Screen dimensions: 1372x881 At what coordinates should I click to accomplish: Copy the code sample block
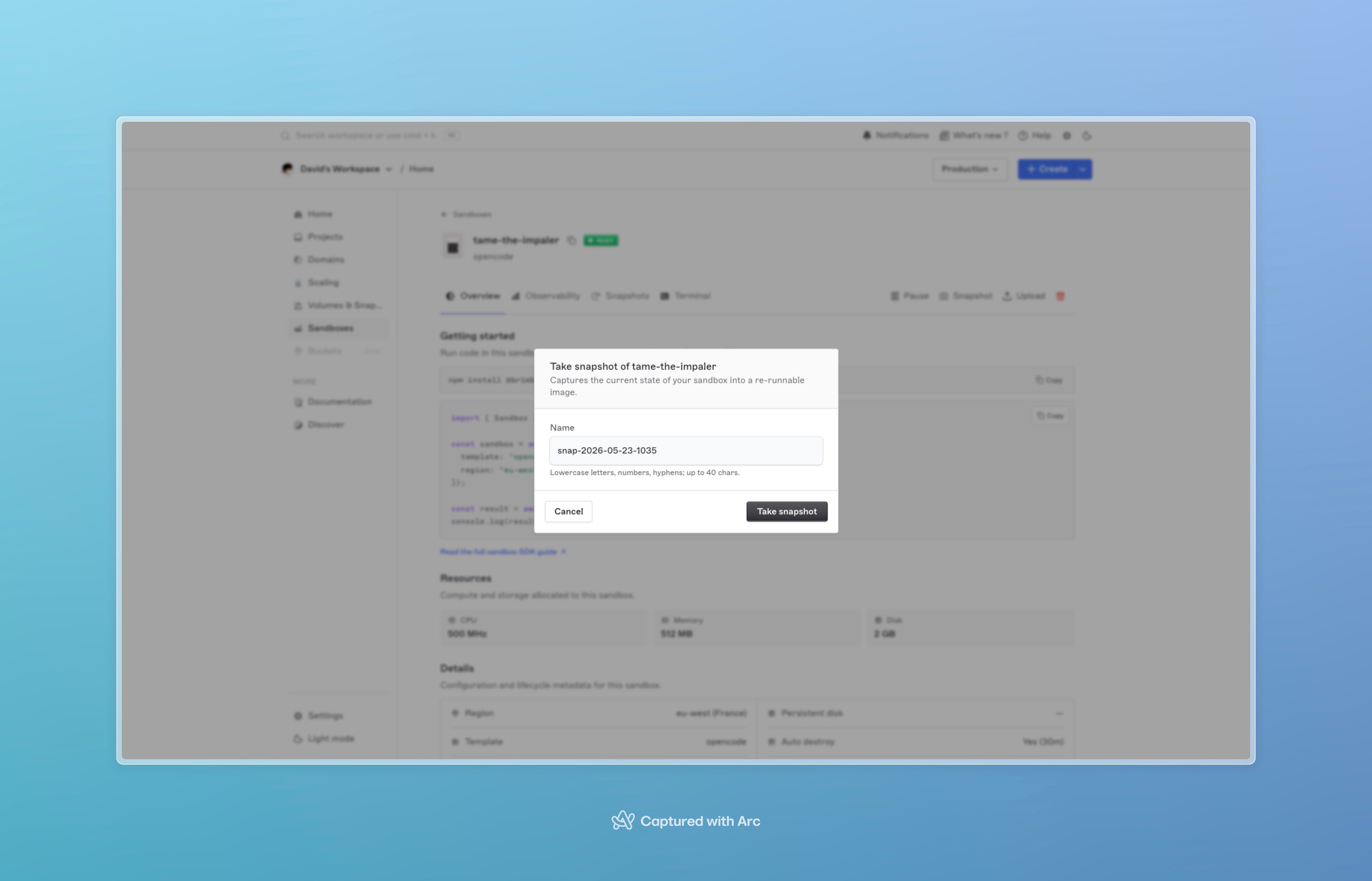(1050, 415)
